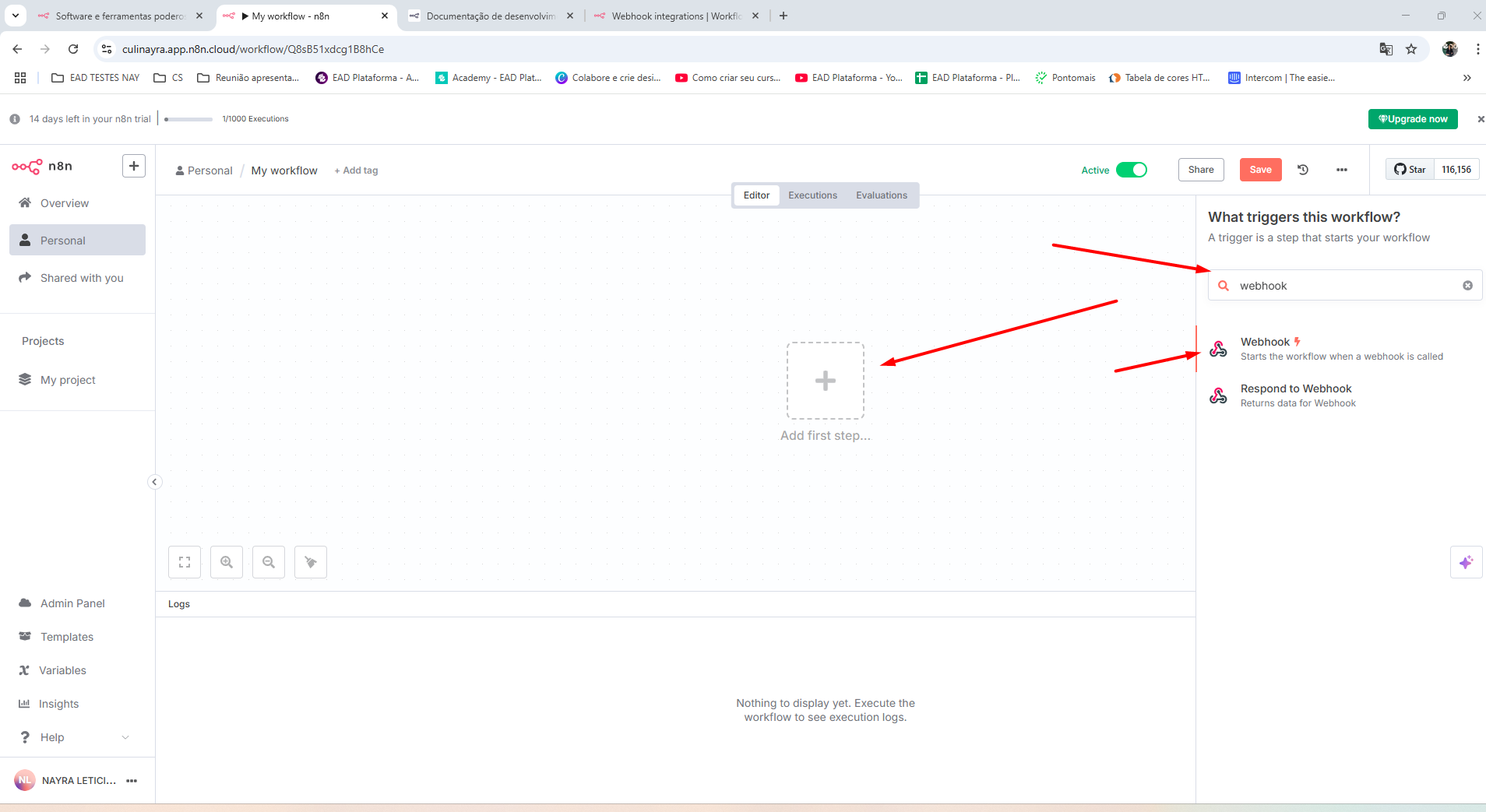Viewport: 1486px width, 812px height.
Task: Switch to Webhook integrations browser tab
Action: [676, 16]
